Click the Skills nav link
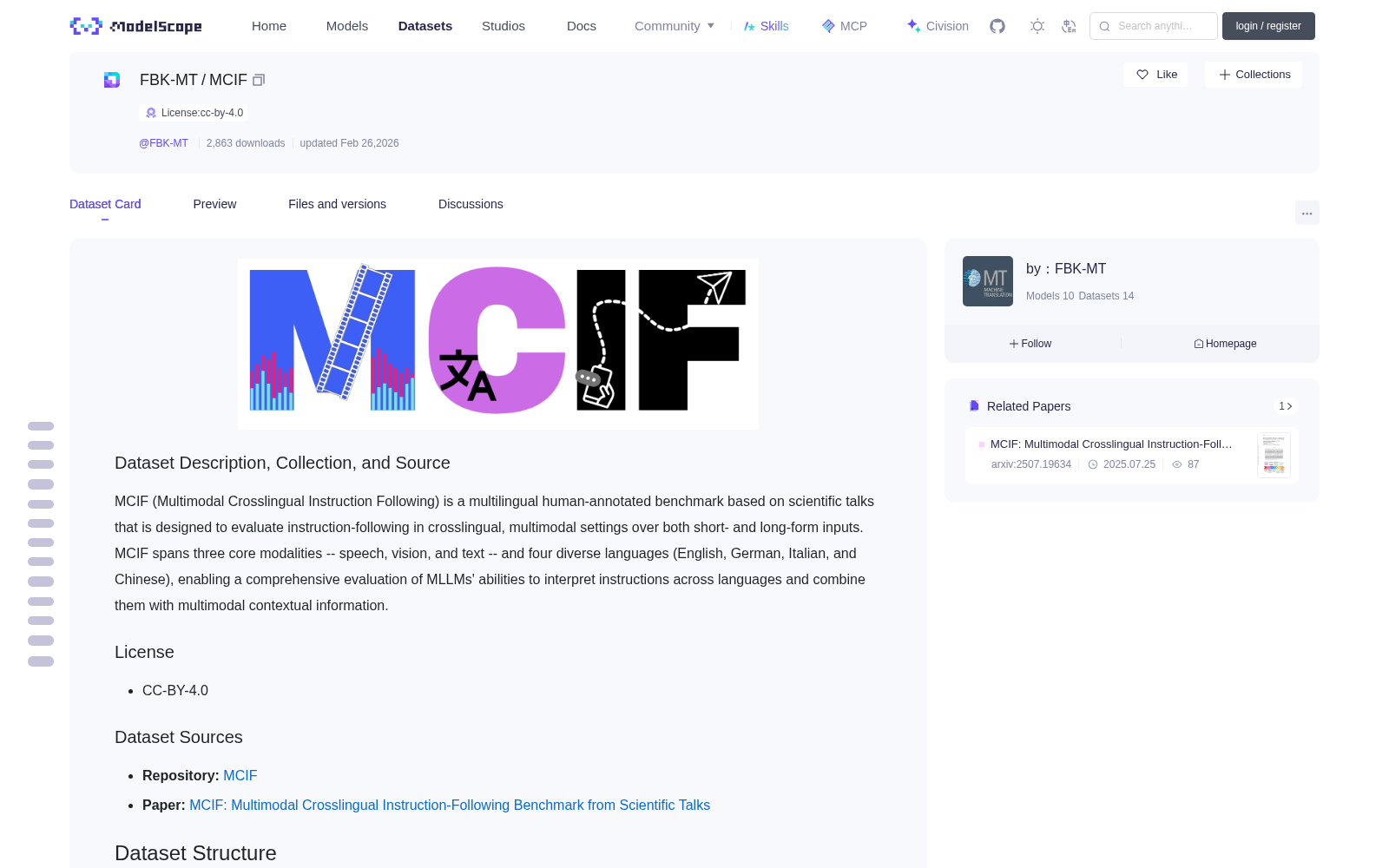 click(767, 26)
